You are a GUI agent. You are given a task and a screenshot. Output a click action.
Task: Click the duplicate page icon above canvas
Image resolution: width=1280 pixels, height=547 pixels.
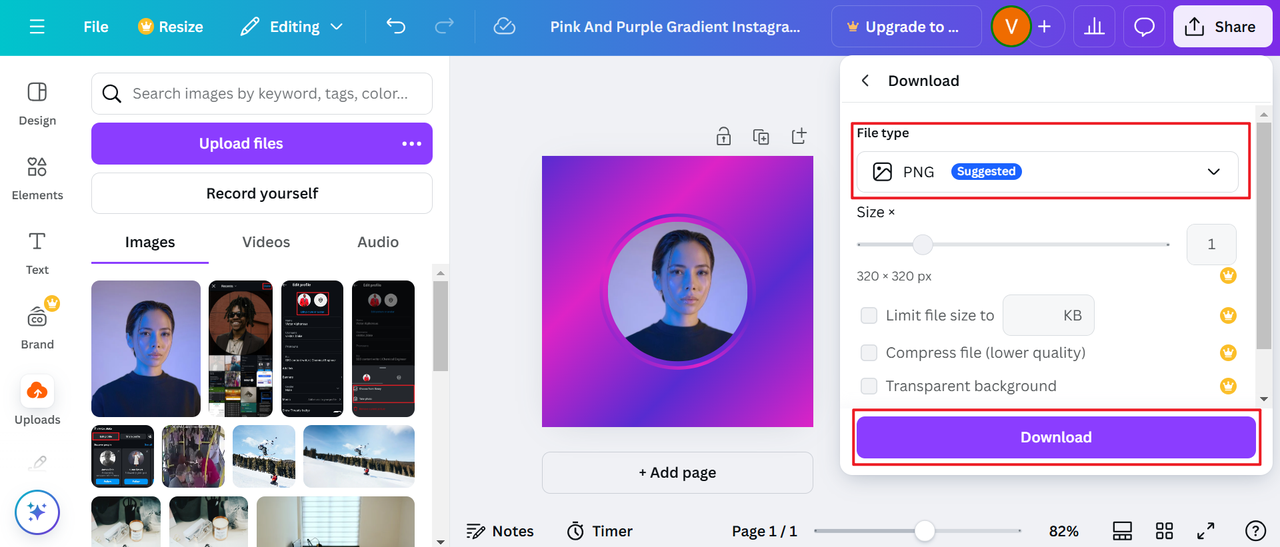point(761,137)
